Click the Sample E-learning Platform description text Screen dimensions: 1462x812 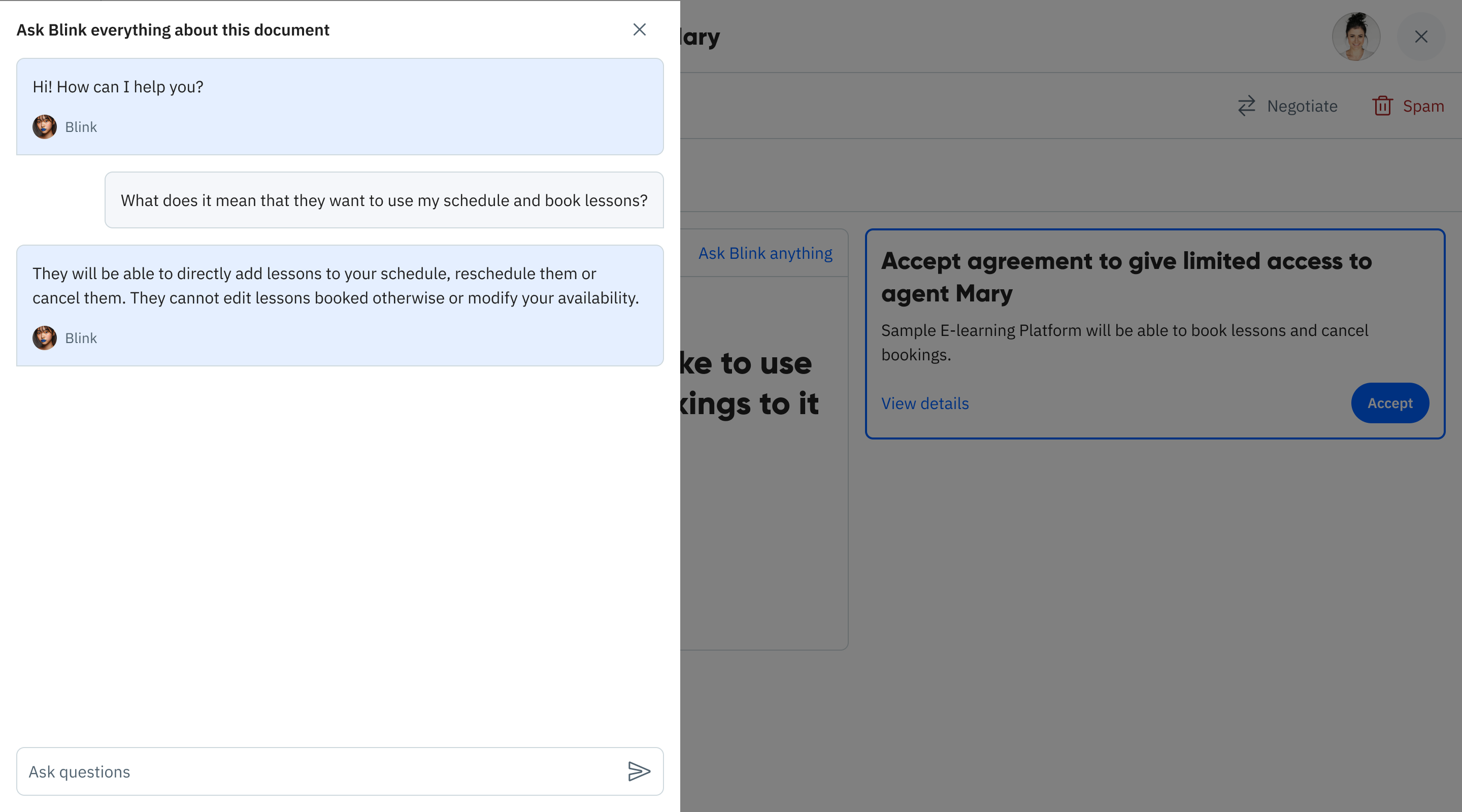[x=1124, y=342]
